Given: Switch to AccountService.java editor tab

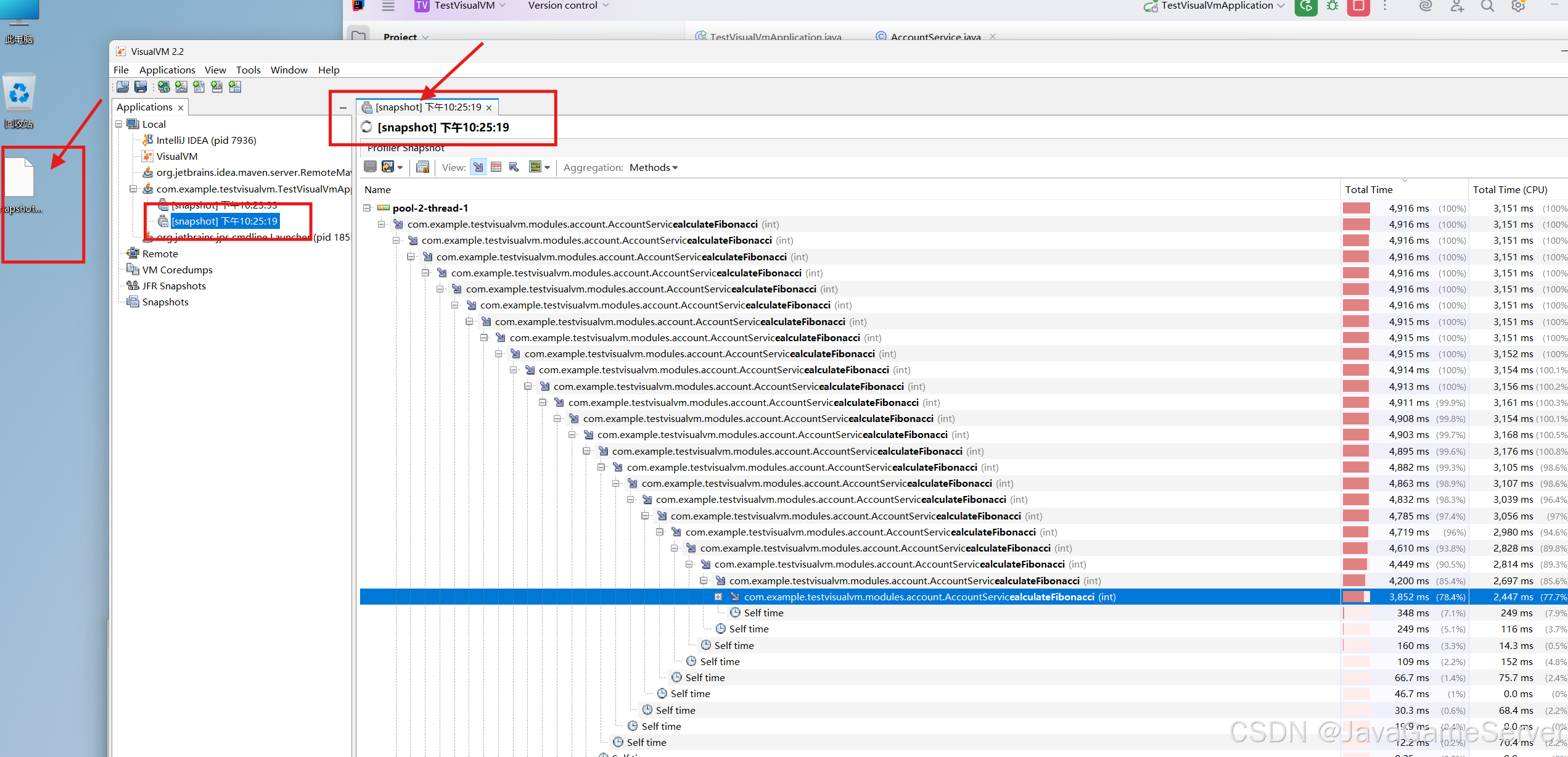Looking at the screenshot, I should pos(935,37).
